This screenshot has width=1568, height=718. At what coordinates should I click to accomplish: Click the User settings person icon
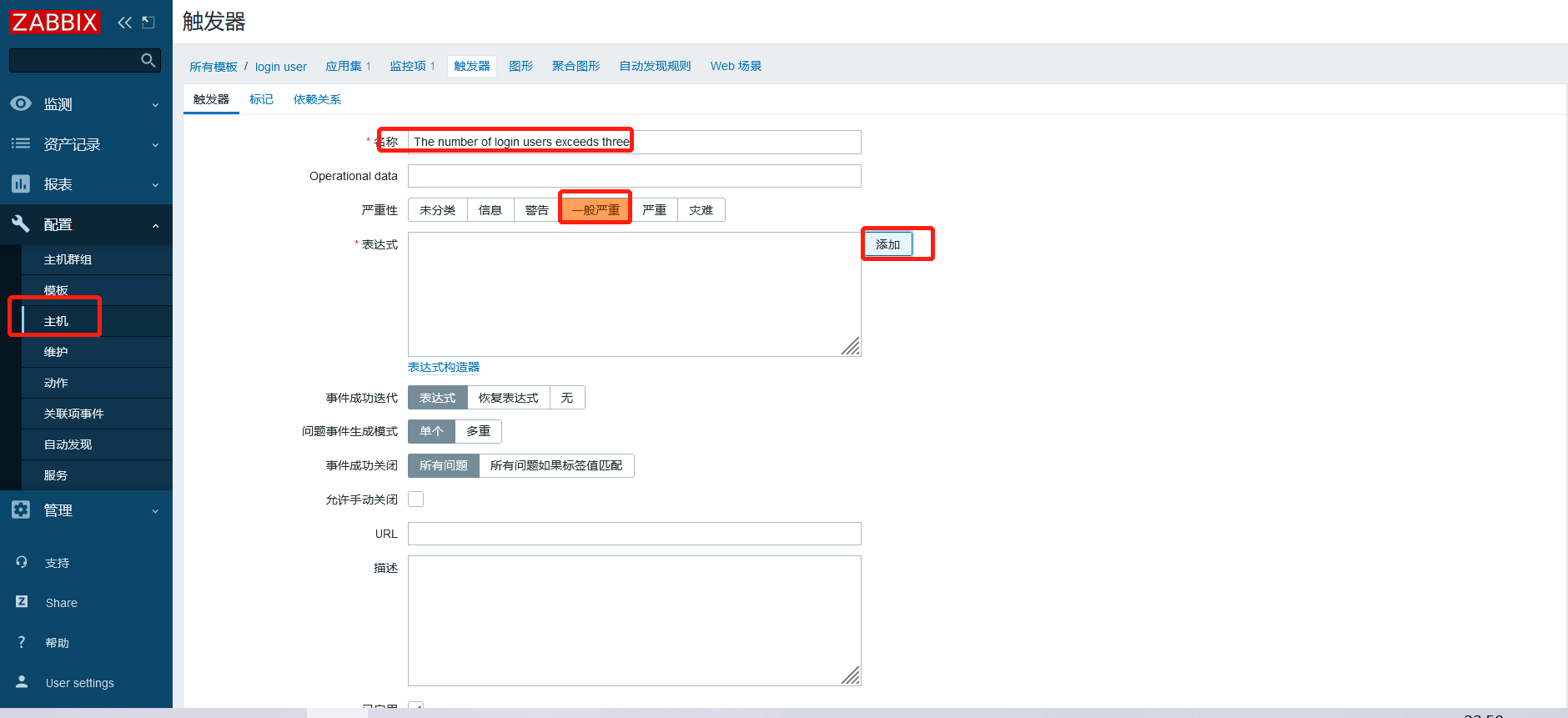point(22,681)
